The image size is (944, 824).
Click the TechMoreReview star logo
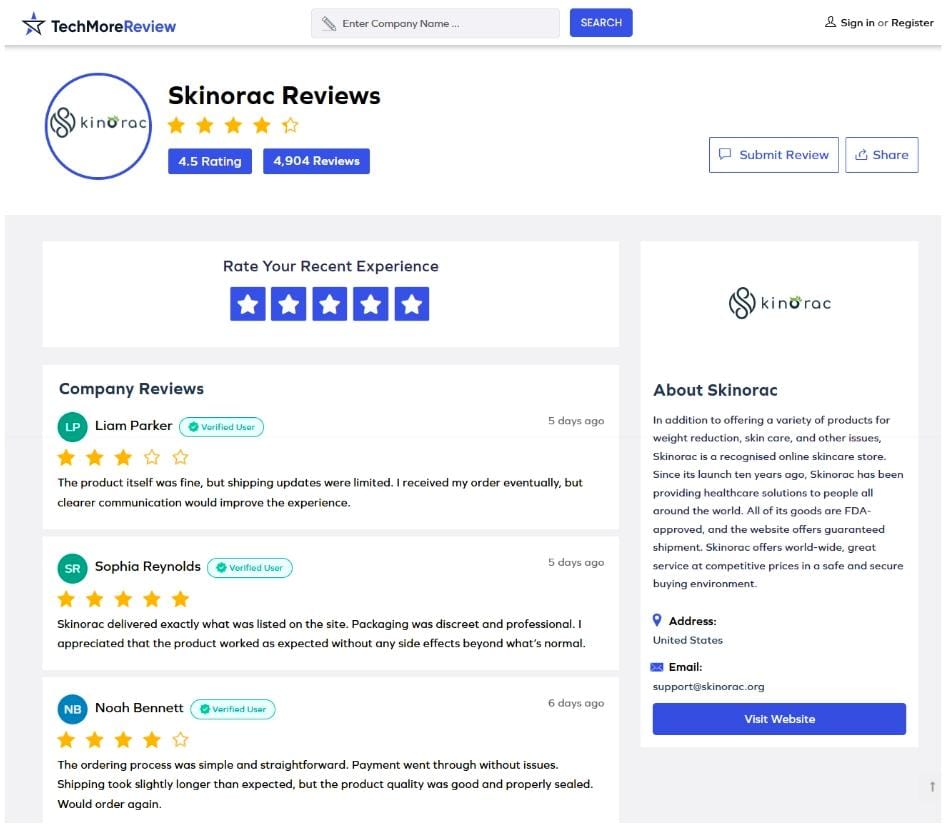coord(33,24)
